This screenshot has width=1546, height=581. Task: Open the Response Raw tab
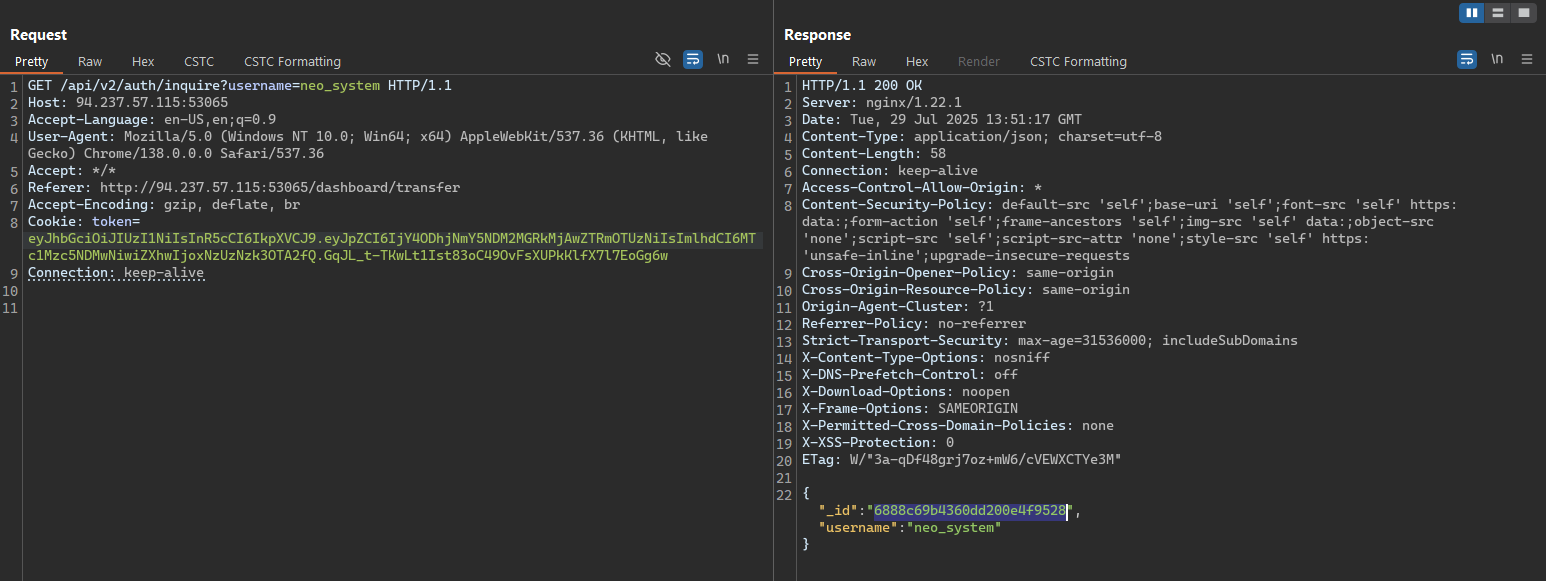point(864,62)
